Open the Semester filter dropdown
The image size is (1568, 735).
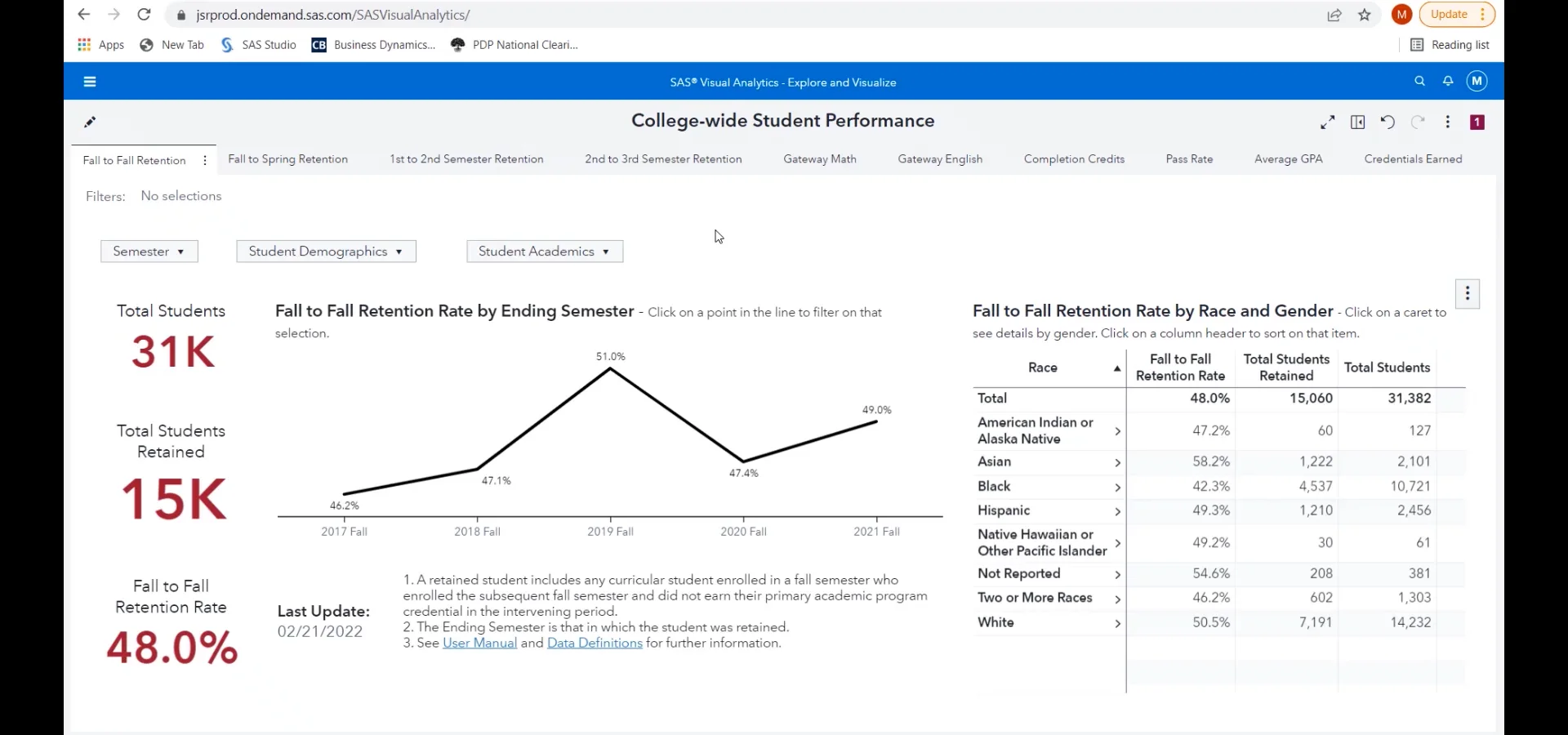(149, 252)
